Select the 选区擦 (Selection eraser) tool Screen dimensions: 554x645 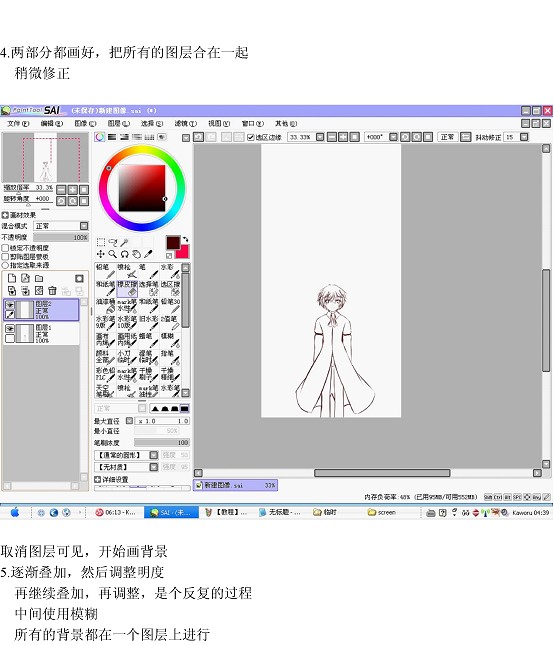coord(170,288)
